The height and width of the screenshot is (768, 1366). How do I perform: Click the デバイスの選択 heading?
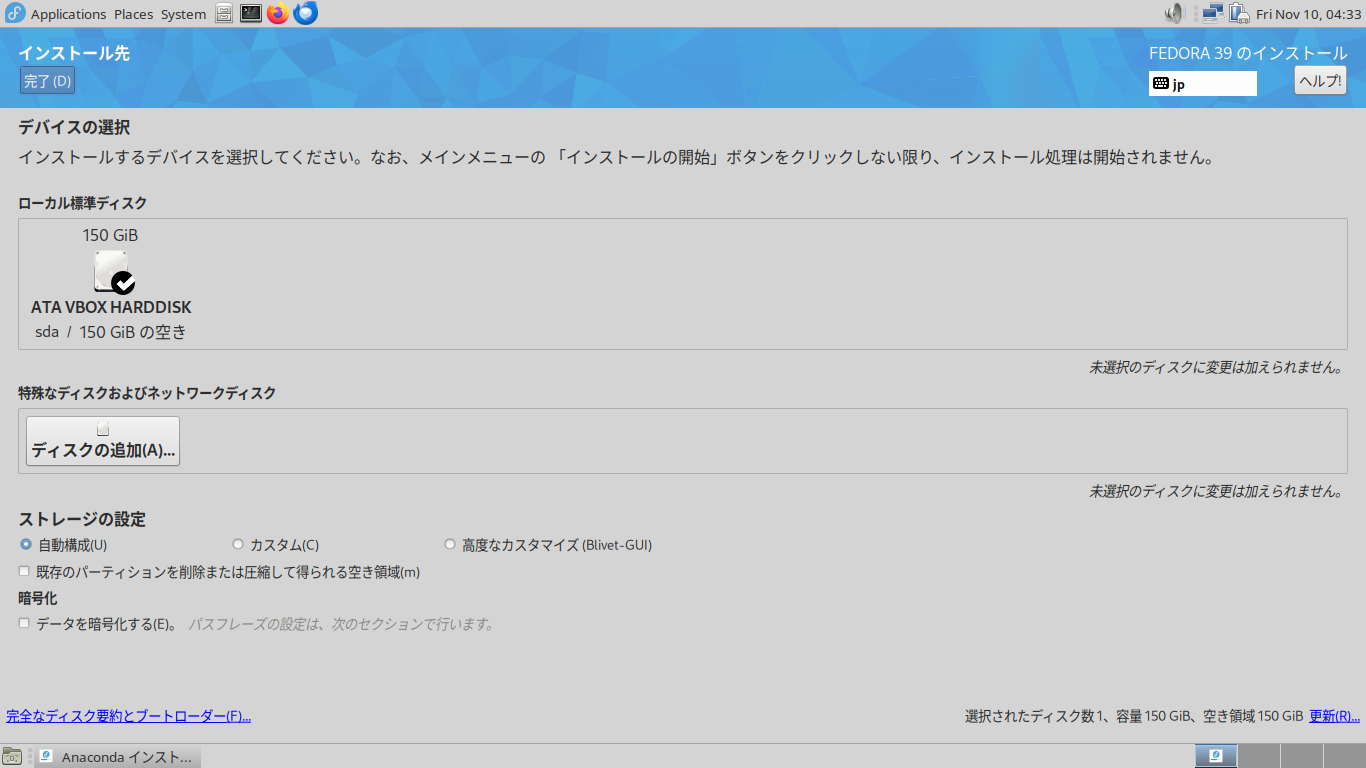pyautogui.click(x=74, y=127)
